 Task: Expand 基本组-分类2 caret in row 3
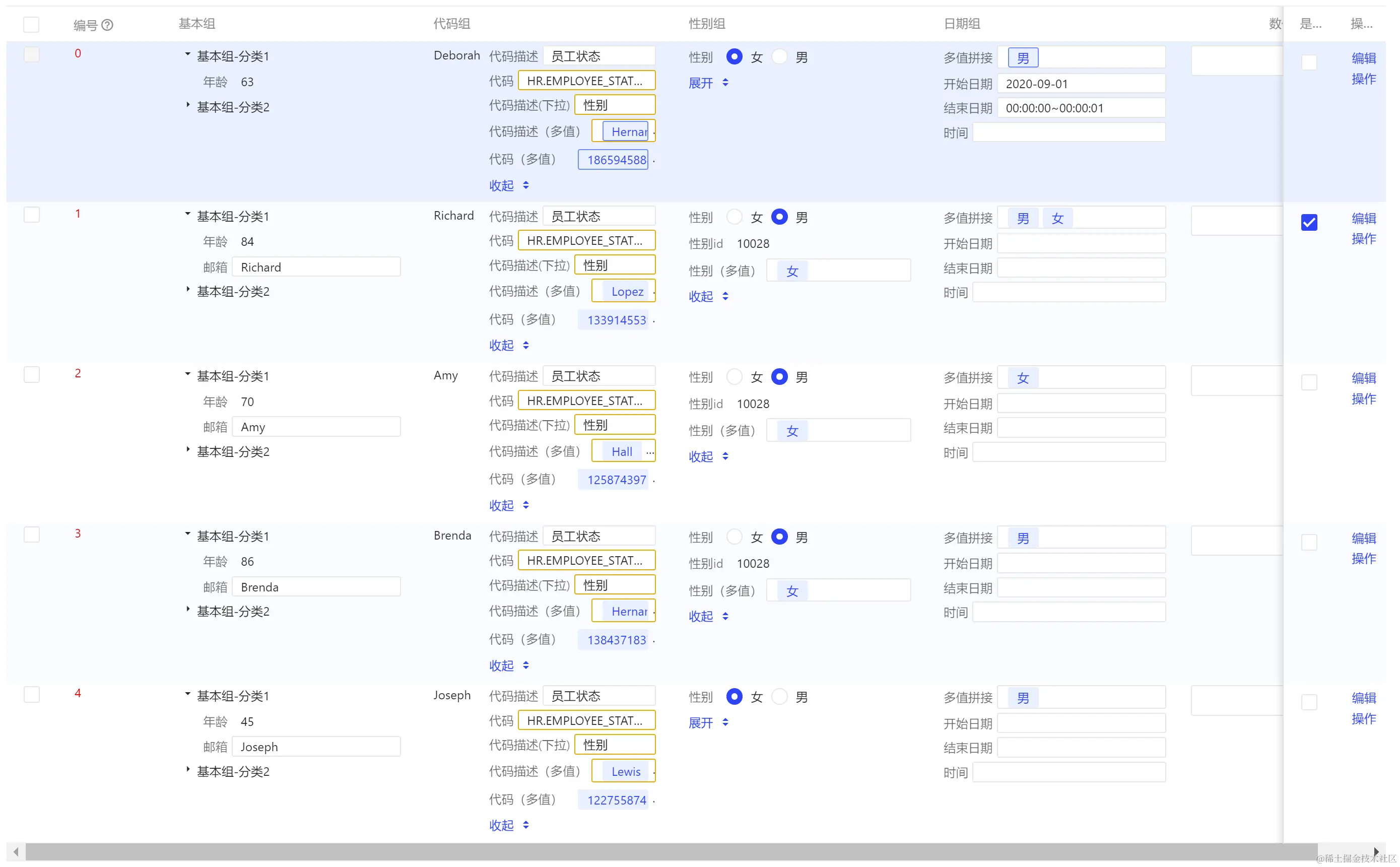tap(187, 610)
